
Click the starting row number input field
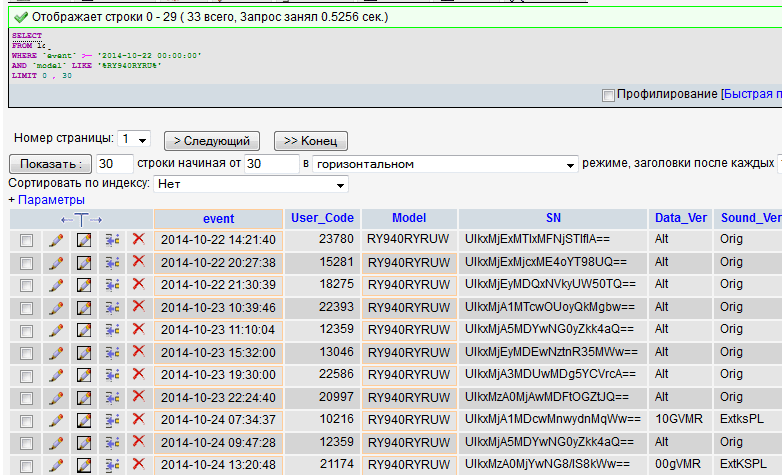pos(270,163)
